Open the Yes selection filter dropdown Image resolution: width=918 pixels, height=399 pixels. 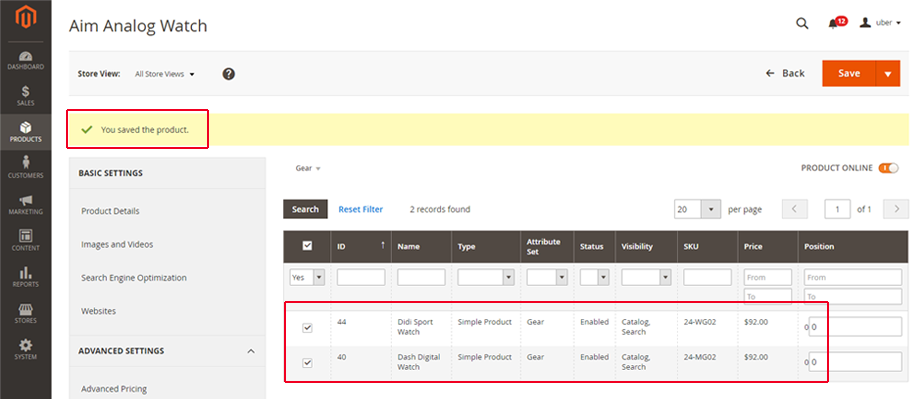pyautogui.click(x=307, y=277)
